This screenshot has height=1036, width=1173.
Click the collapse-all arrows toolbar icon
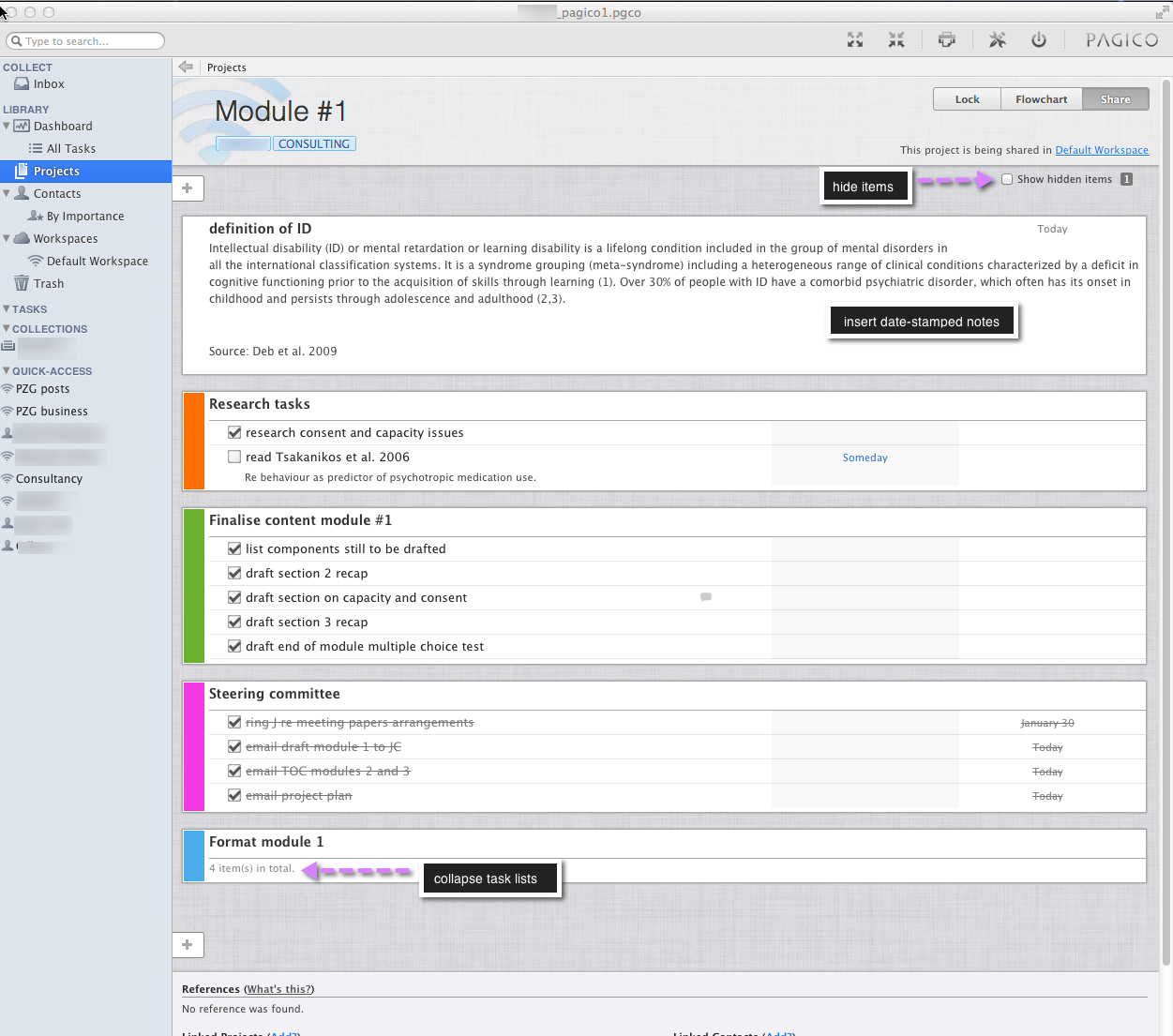click(896, 39)
